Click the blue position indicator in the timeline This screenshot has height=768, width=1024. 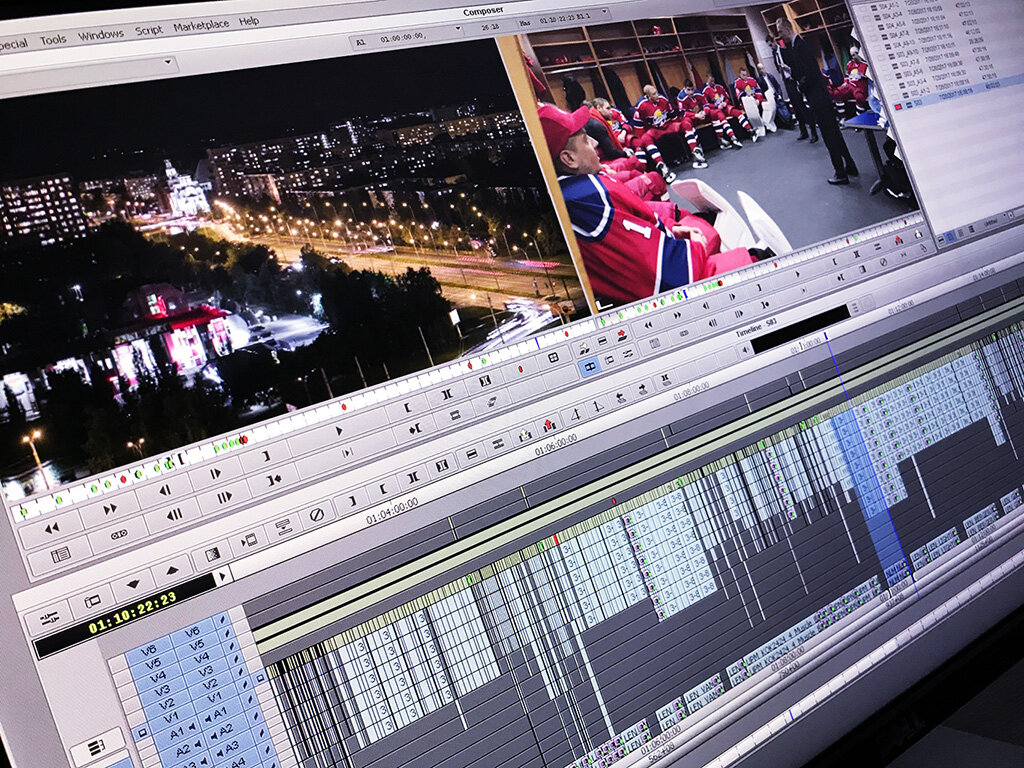click(827, 336)
